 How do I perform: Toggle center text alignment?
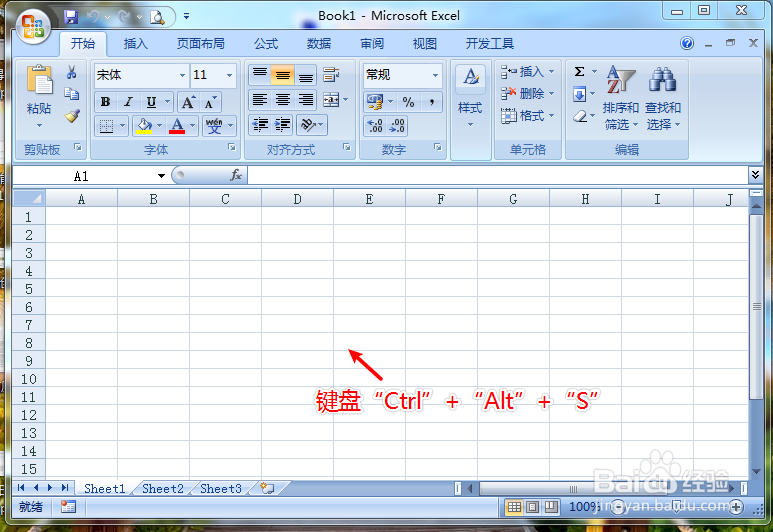(x=282, y=100)
